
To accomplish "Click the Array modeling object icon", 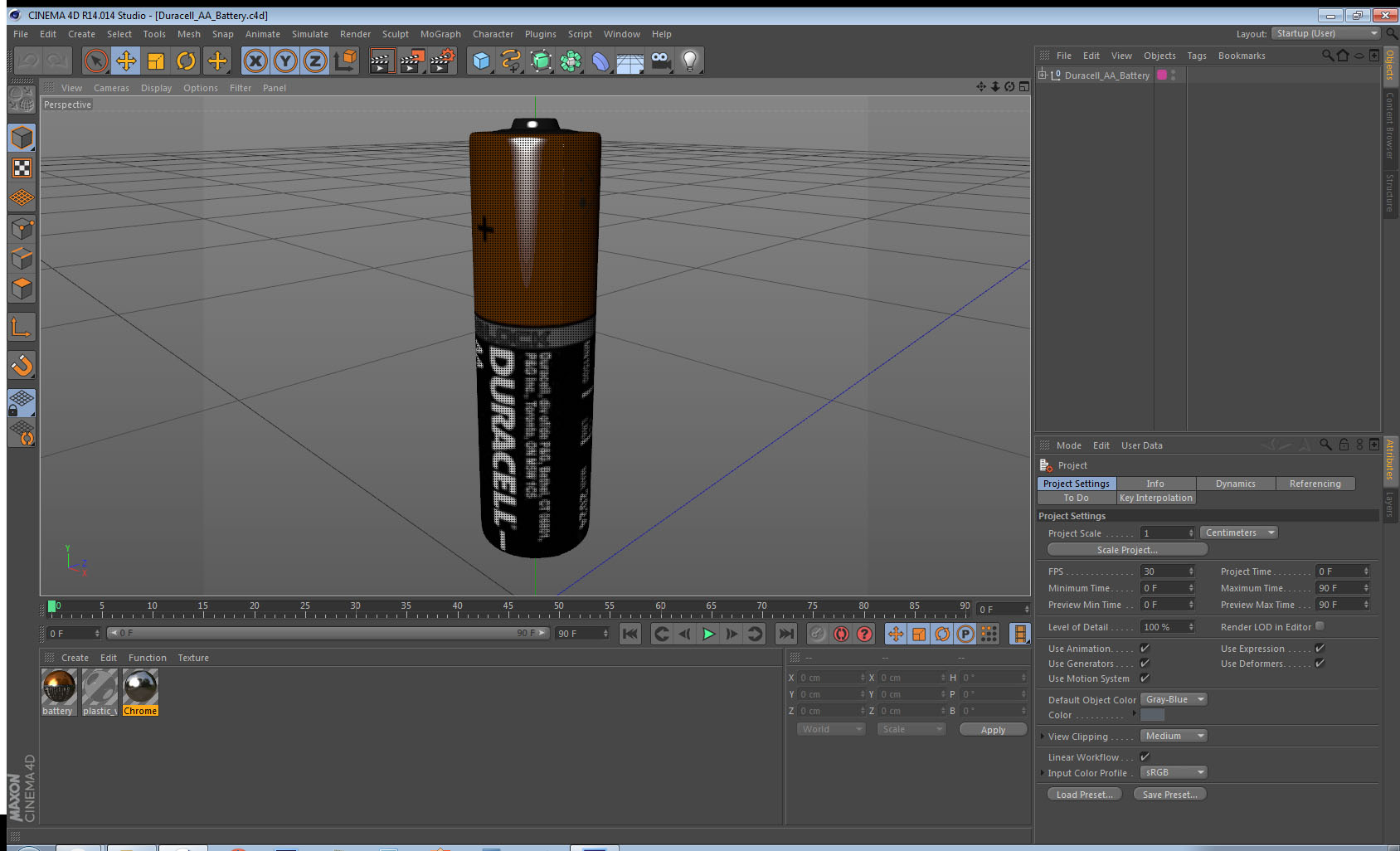I will pyautogui.click(x=571, y=61).
